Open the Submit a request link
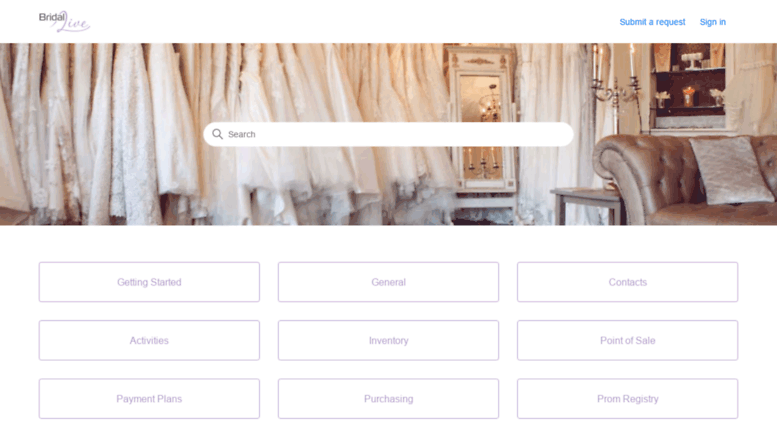The image size is (777, 423). tap(652, 22)
